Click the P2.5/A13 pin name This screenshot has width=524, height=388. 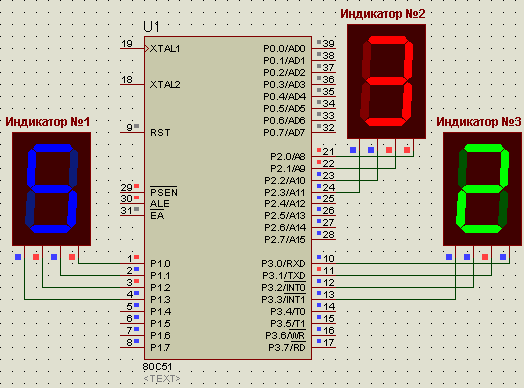coord(285,216)
